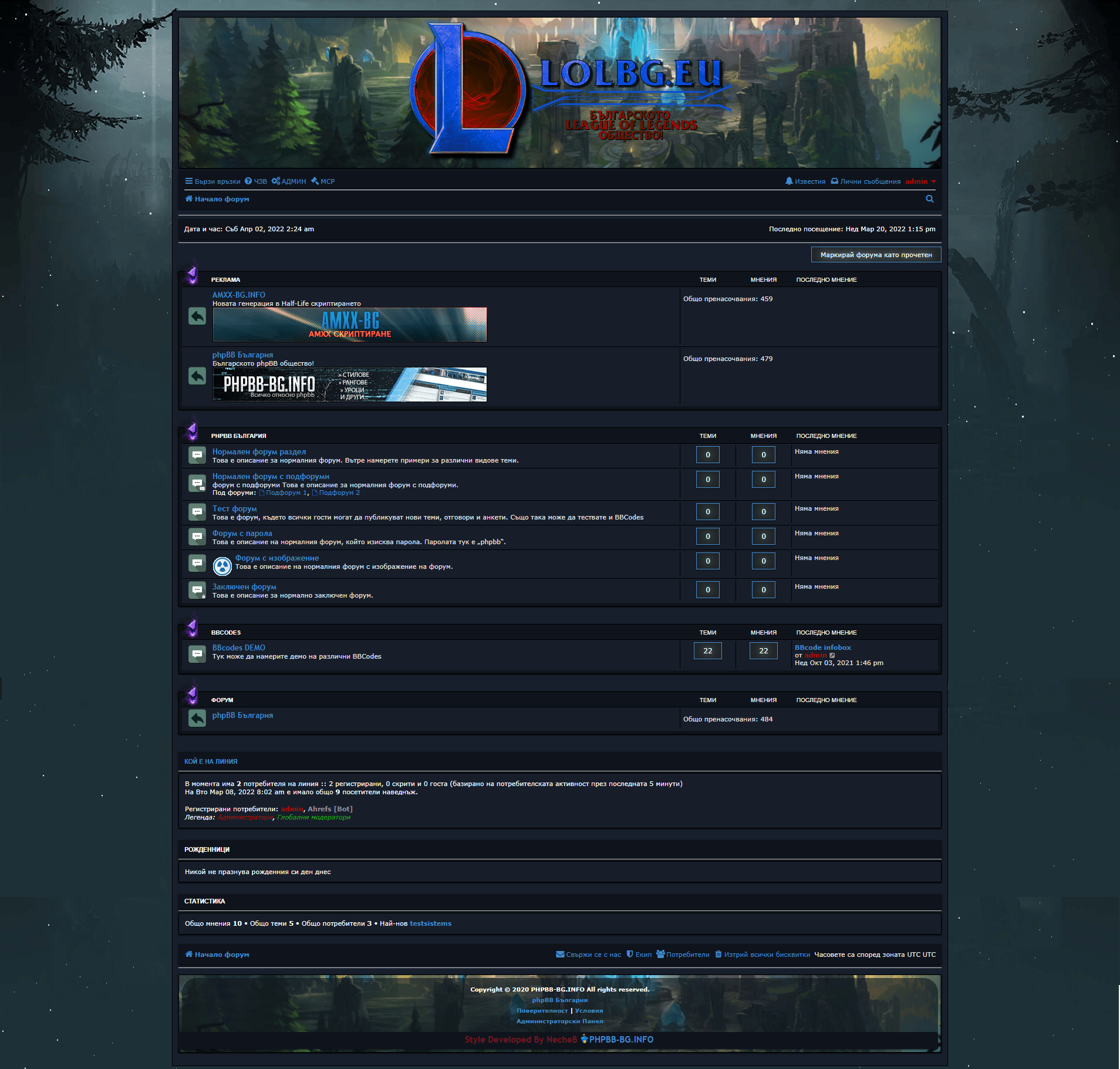Open last post BBcode infobox
The image size is (1120, 1069).
coord(822,648)
